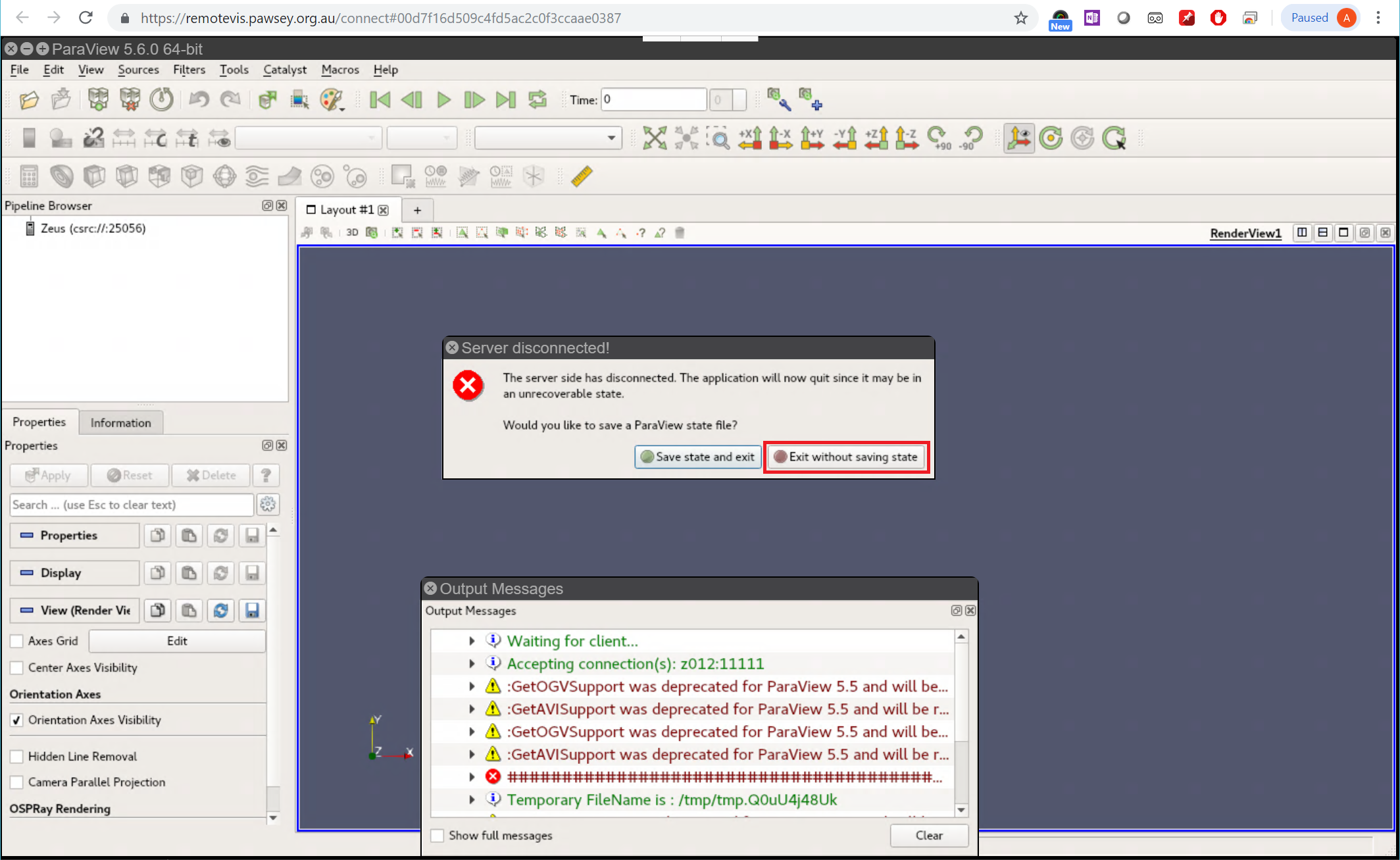Rotate view 90 degrees clockwise
The image size is (1400, 860).
tap(939, 138)
